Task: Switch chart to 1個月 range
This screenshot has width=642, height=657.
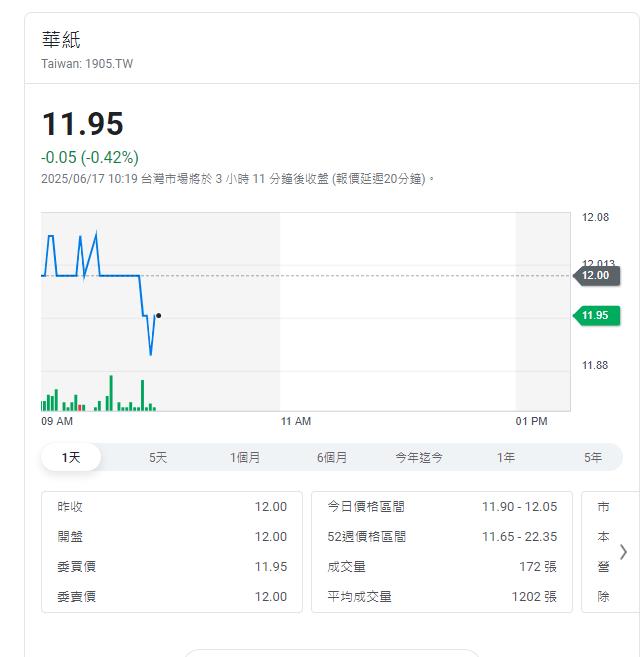Action: point(245,457)
